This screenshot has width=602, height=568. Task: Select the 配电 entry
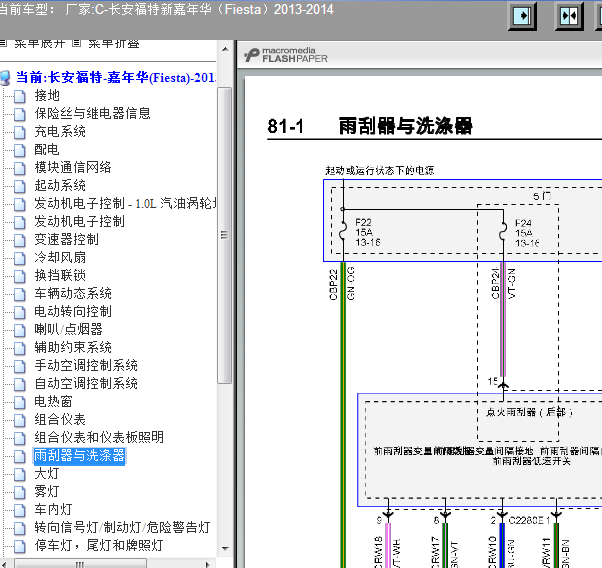pos(47,149)
